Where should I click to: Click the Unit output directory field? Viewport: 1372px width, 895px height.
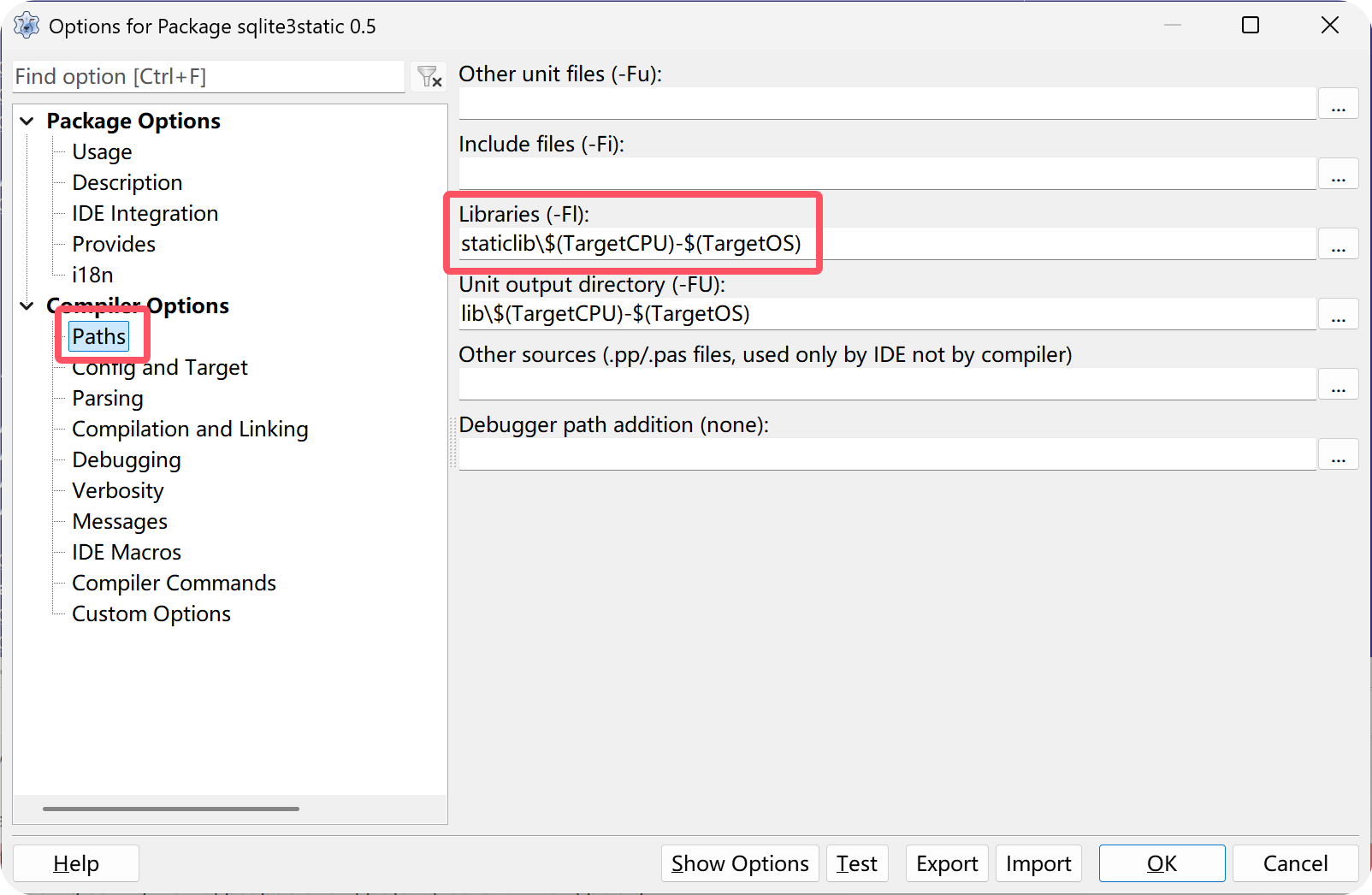887,314
